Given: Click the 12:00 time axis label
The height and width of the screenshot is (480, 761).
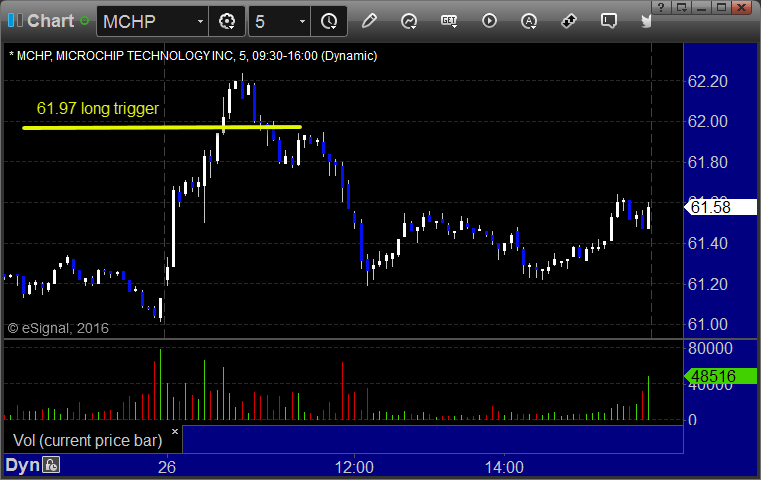Looking at the screenshot, I should 354,467.
